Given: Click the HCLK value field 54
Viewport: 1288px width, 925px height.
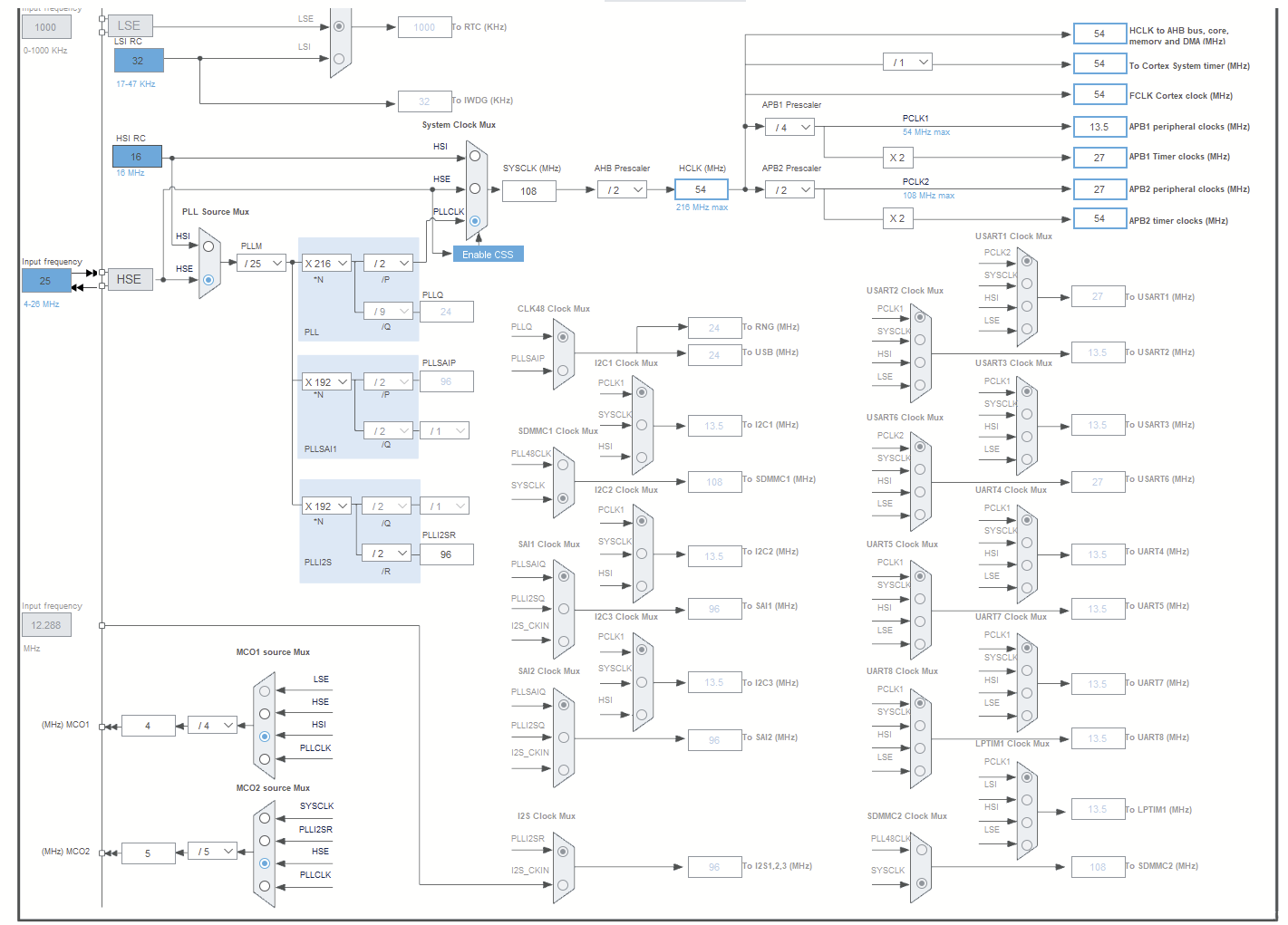Looking at the screenshot, I should [x=701, y=189].
